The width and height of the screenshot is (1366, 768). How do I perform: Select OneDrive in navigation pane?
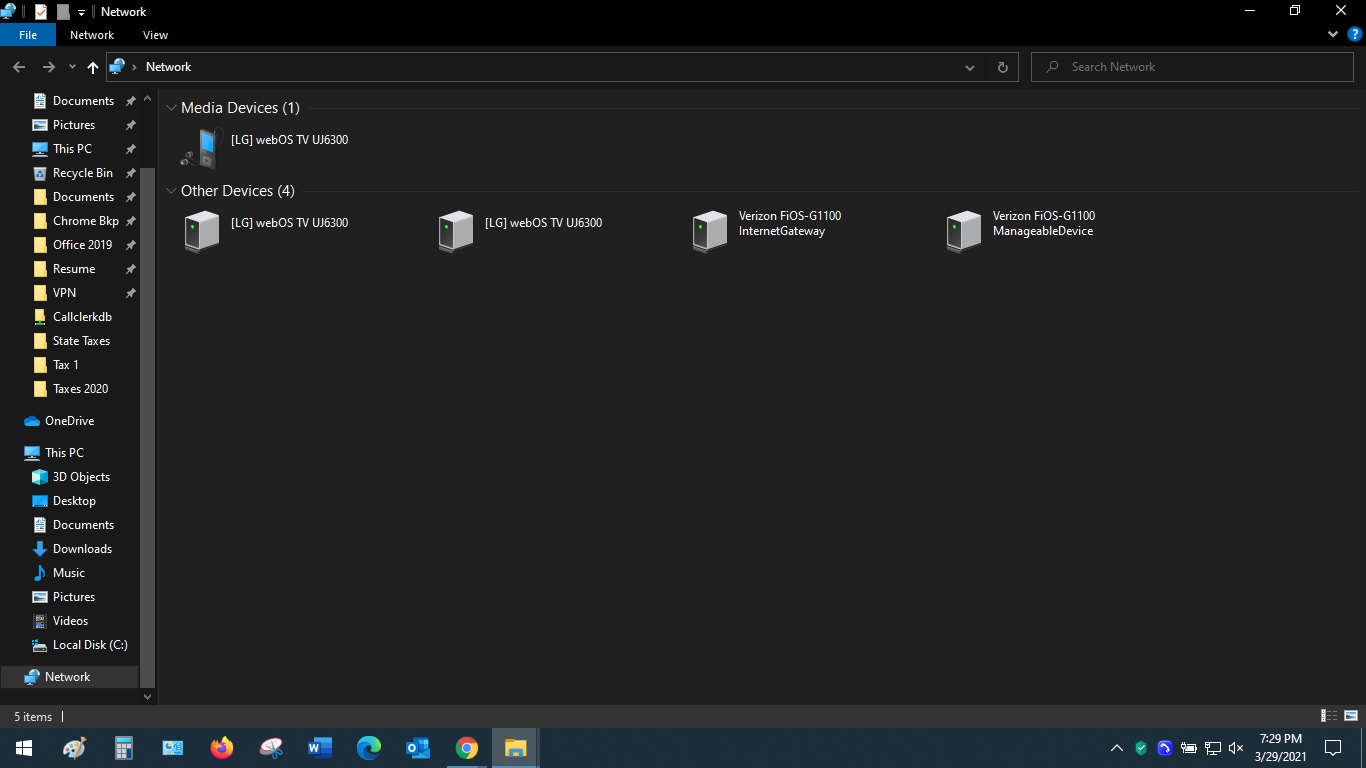69,421
